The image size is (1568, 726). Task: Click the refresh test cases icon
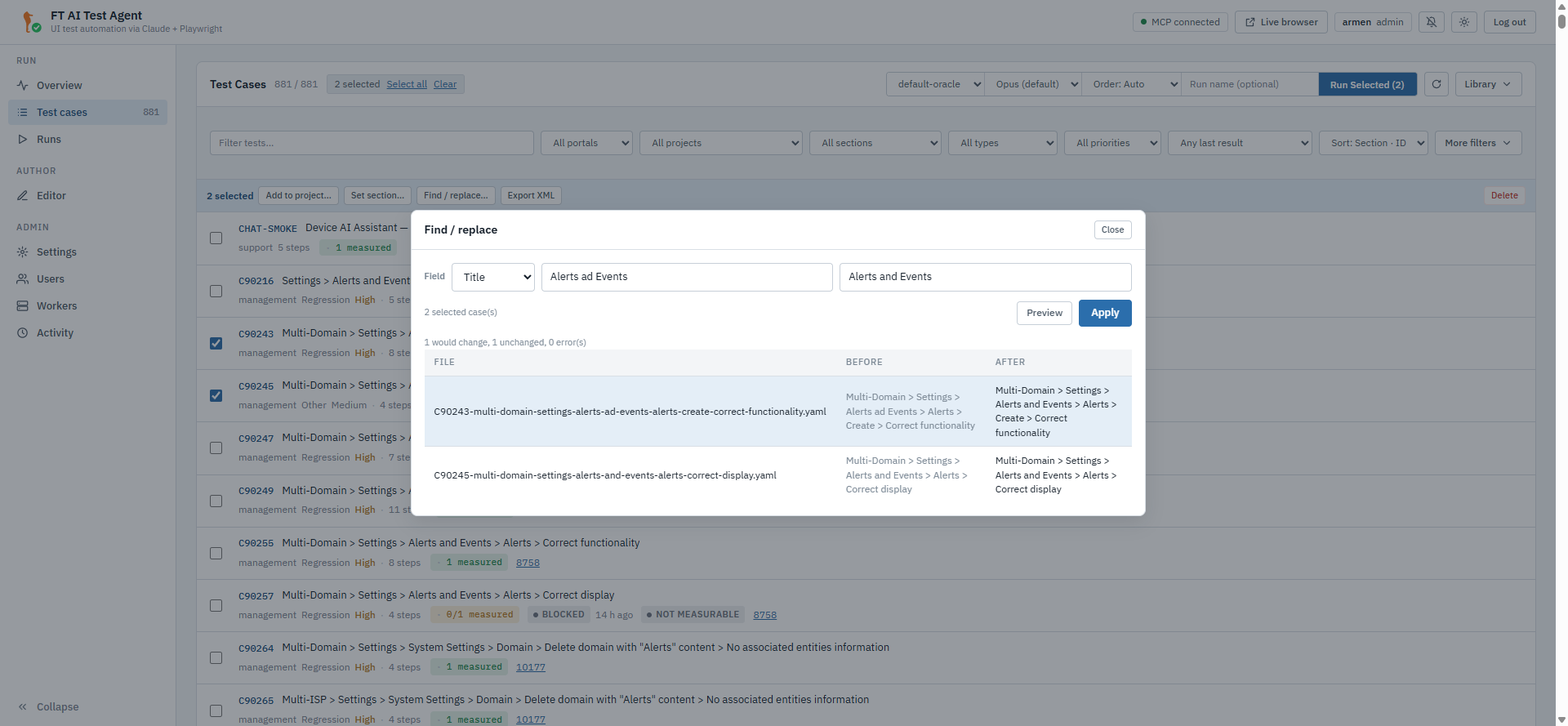point(1436,85)
